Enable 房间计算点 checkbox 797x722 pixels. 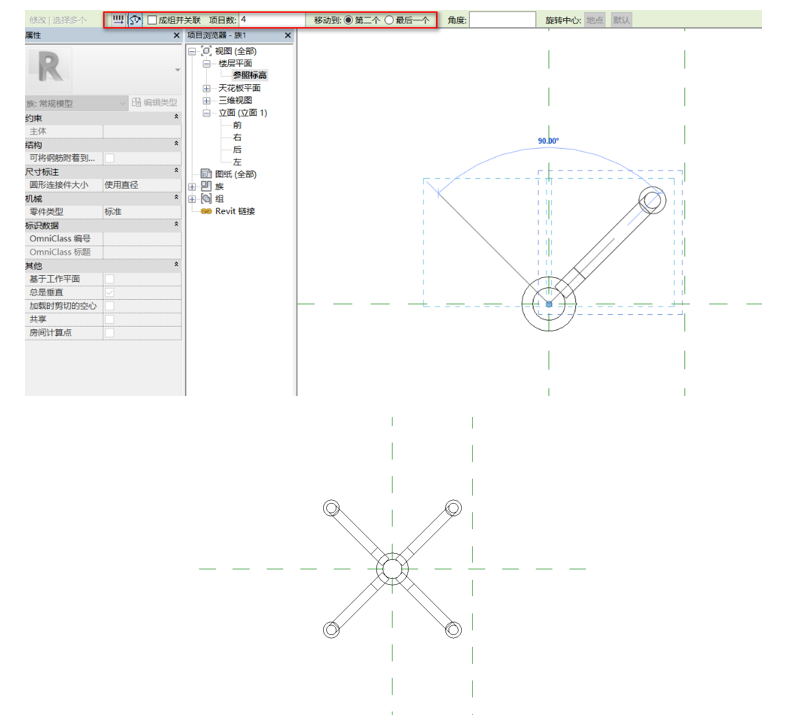click(x=109, y=333)
